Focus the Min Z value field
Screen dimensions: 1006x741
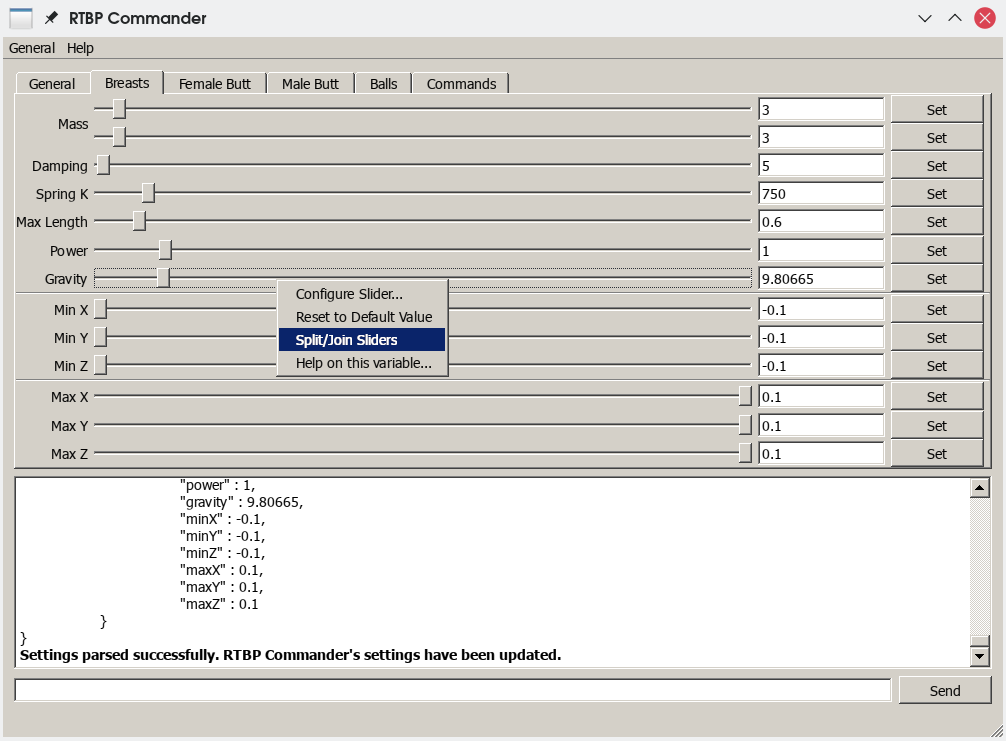pos(821,366)
